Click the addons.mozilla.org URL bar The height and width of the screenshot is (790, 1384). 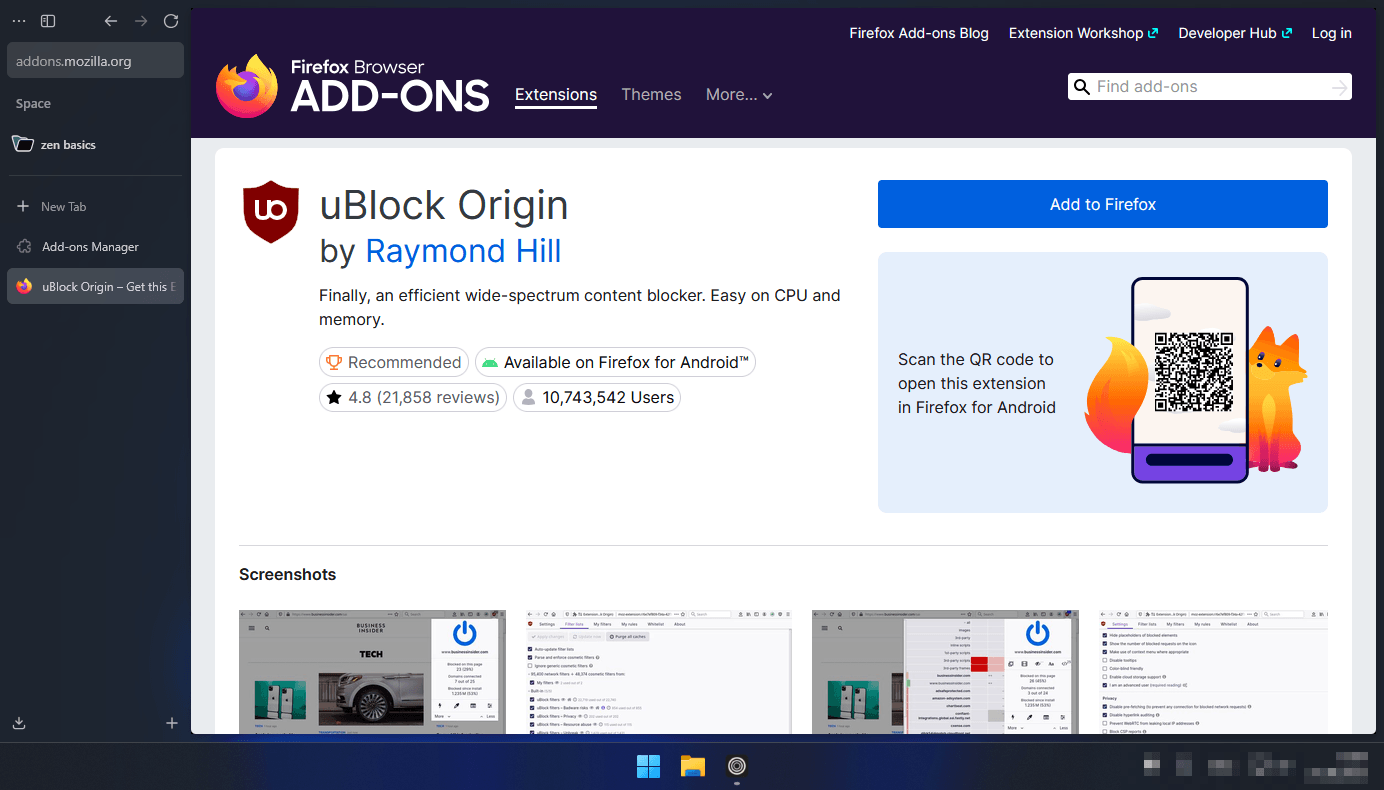tap(95, 60)
